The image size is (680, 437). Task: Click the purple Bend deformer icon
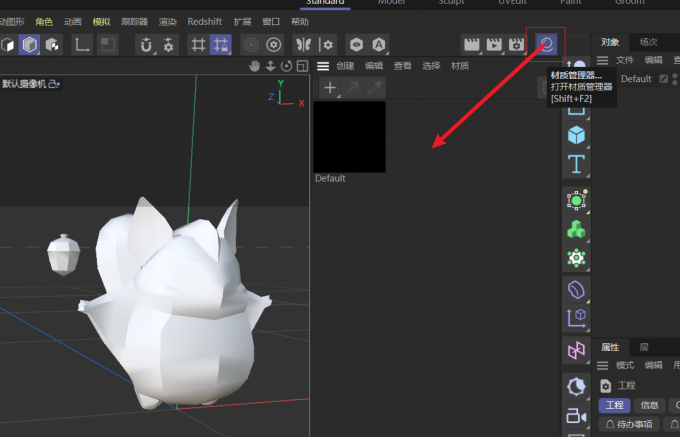pyautogui.click(x=576, y=290)
